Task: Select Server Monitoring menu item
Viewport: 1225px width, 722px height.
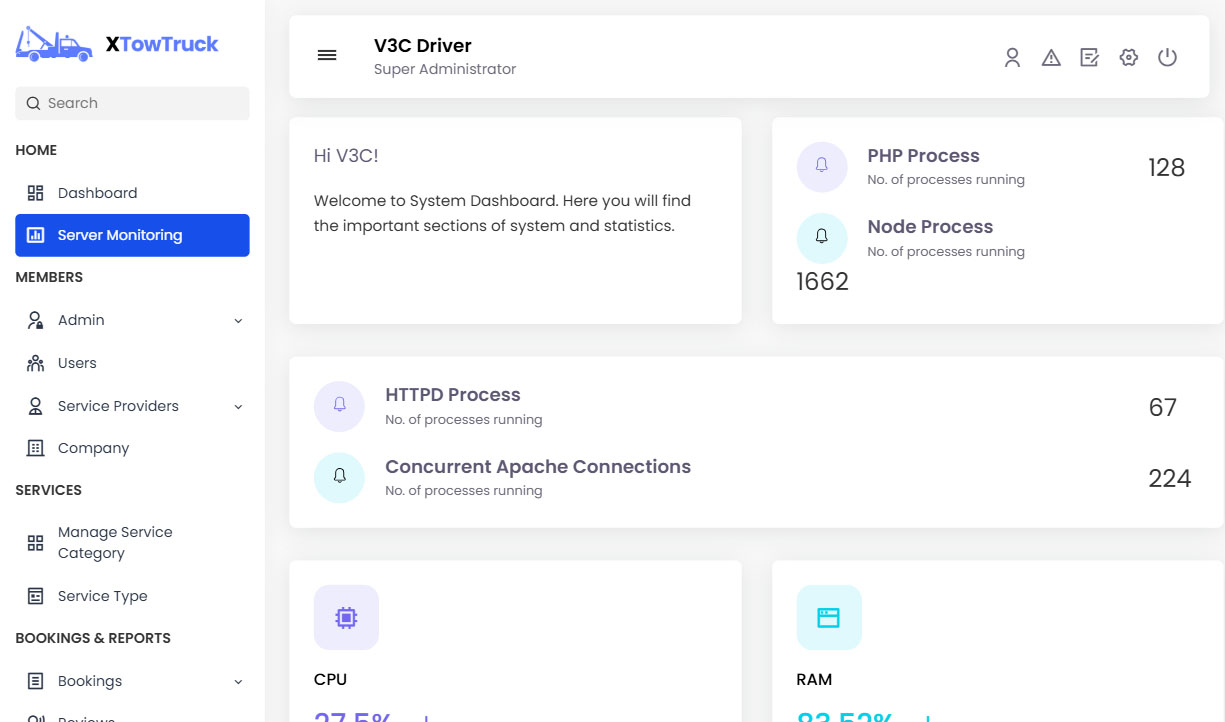Action: [x=132, y=235]
